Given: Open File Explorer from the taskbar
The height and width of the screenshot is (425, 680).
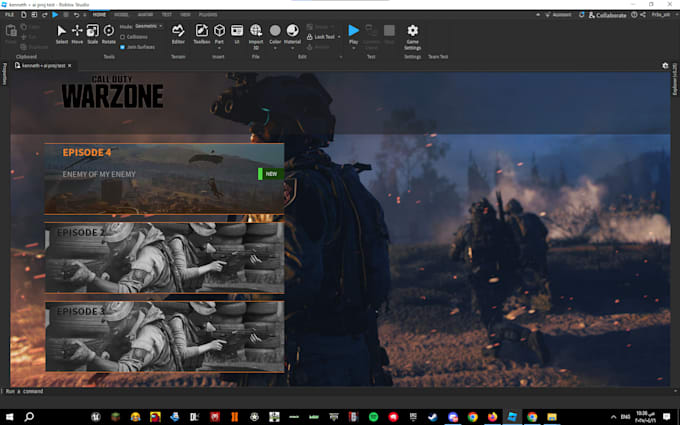Looking at the screenshot, I should tap(552, 417).
